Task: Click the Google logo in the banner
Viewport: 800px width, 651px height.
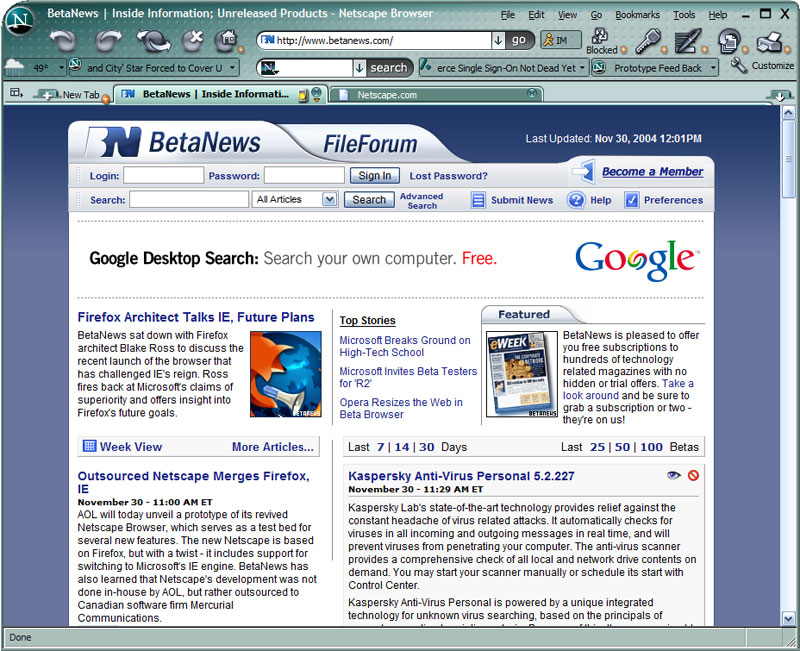Action: pos(637,260)
